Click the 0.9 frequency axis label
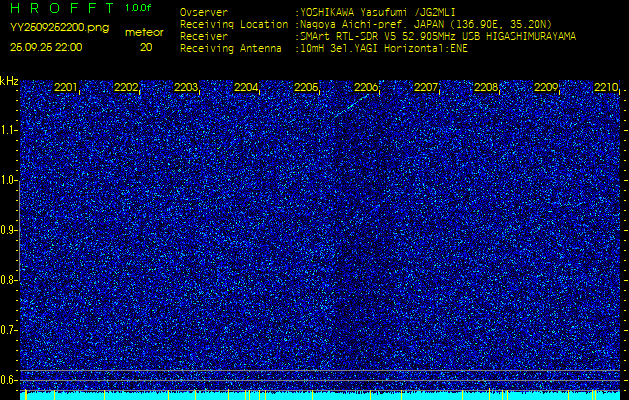This screenshot has width=629, height=400. pos(8,231)
